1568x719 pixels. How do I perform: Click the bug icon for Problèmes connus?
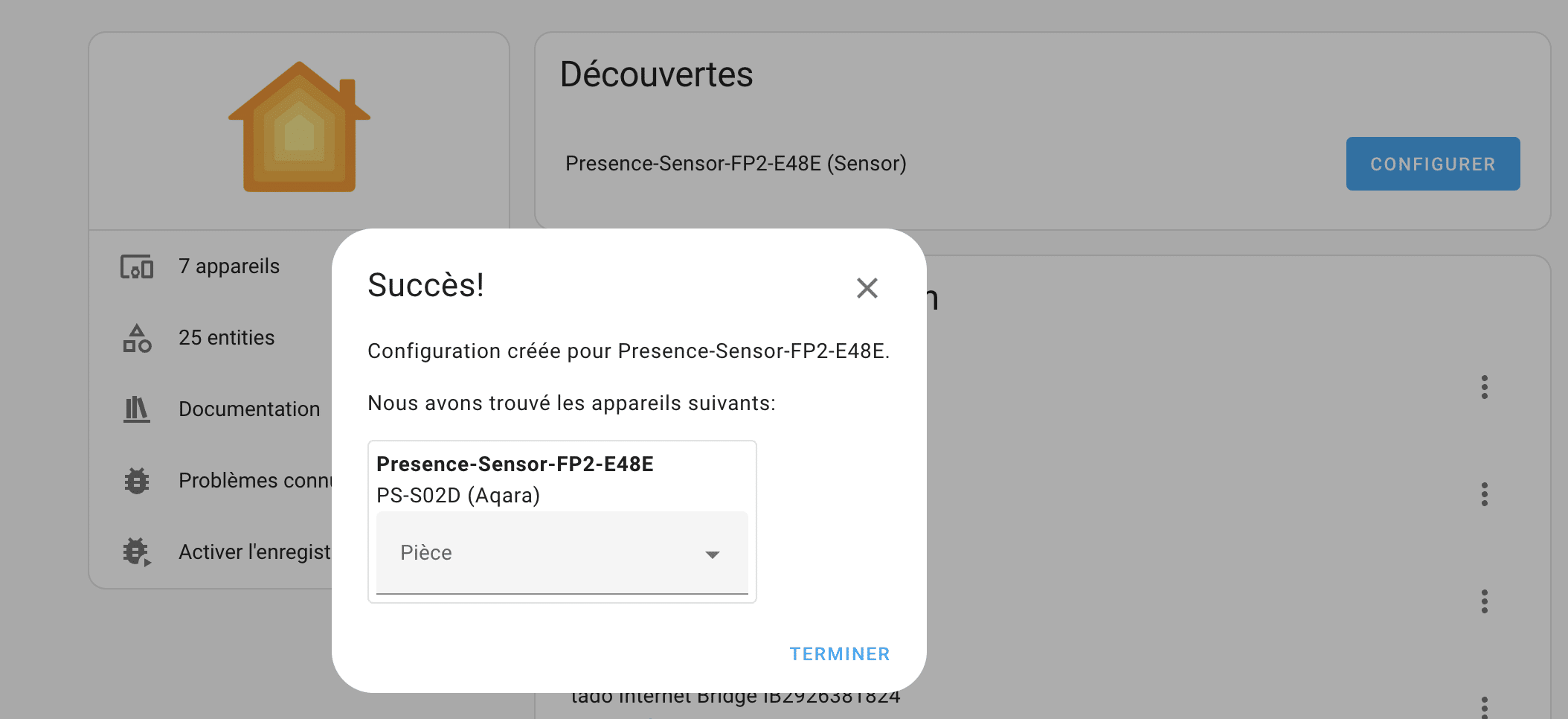(137, 481)
